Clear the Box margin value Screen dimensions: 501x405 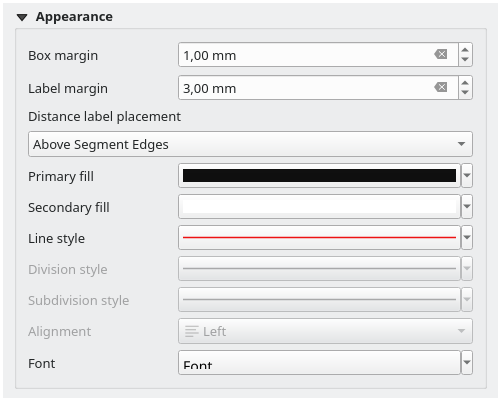(x=441, y=54)
